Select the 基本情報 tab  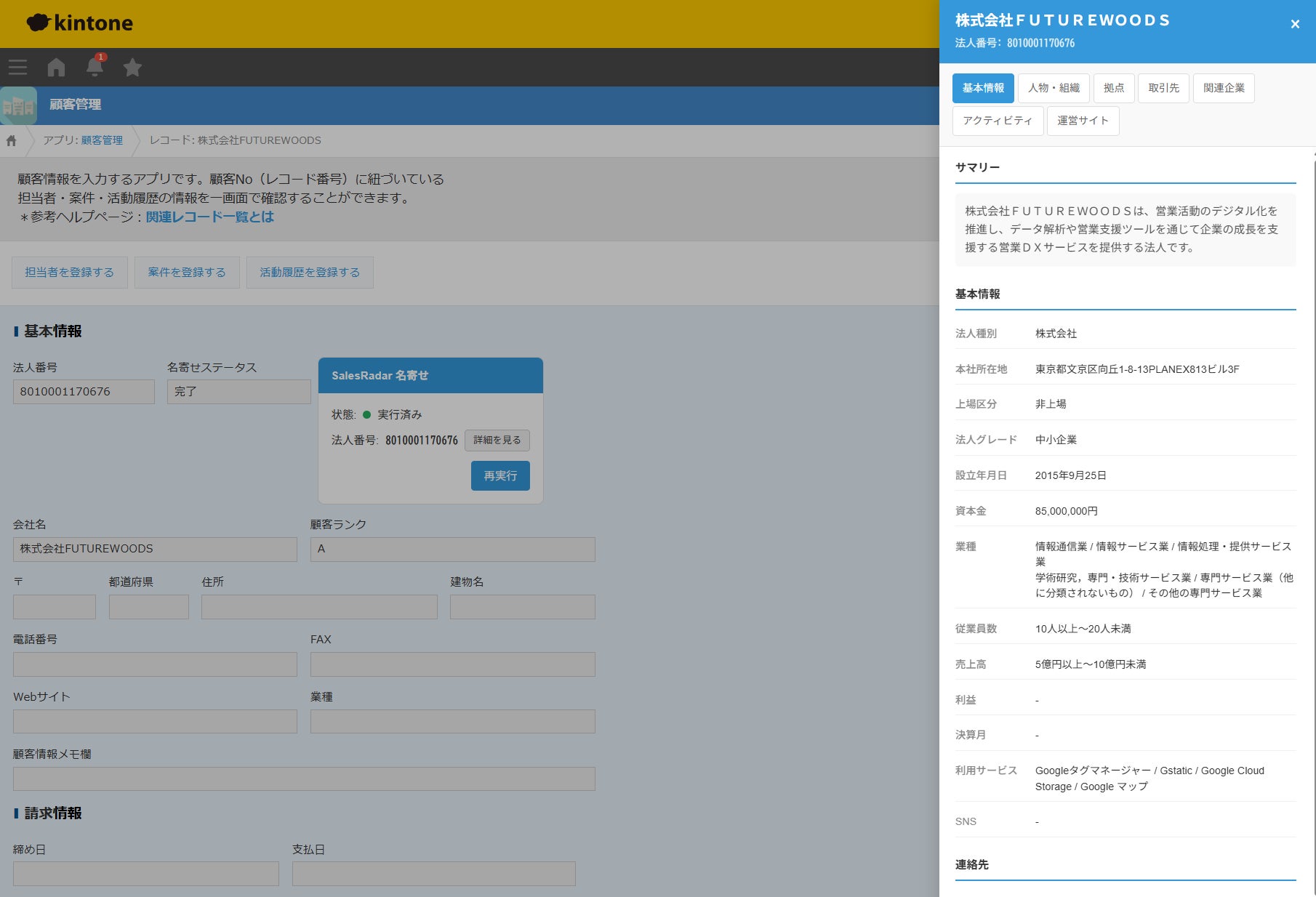click(983, 88)
